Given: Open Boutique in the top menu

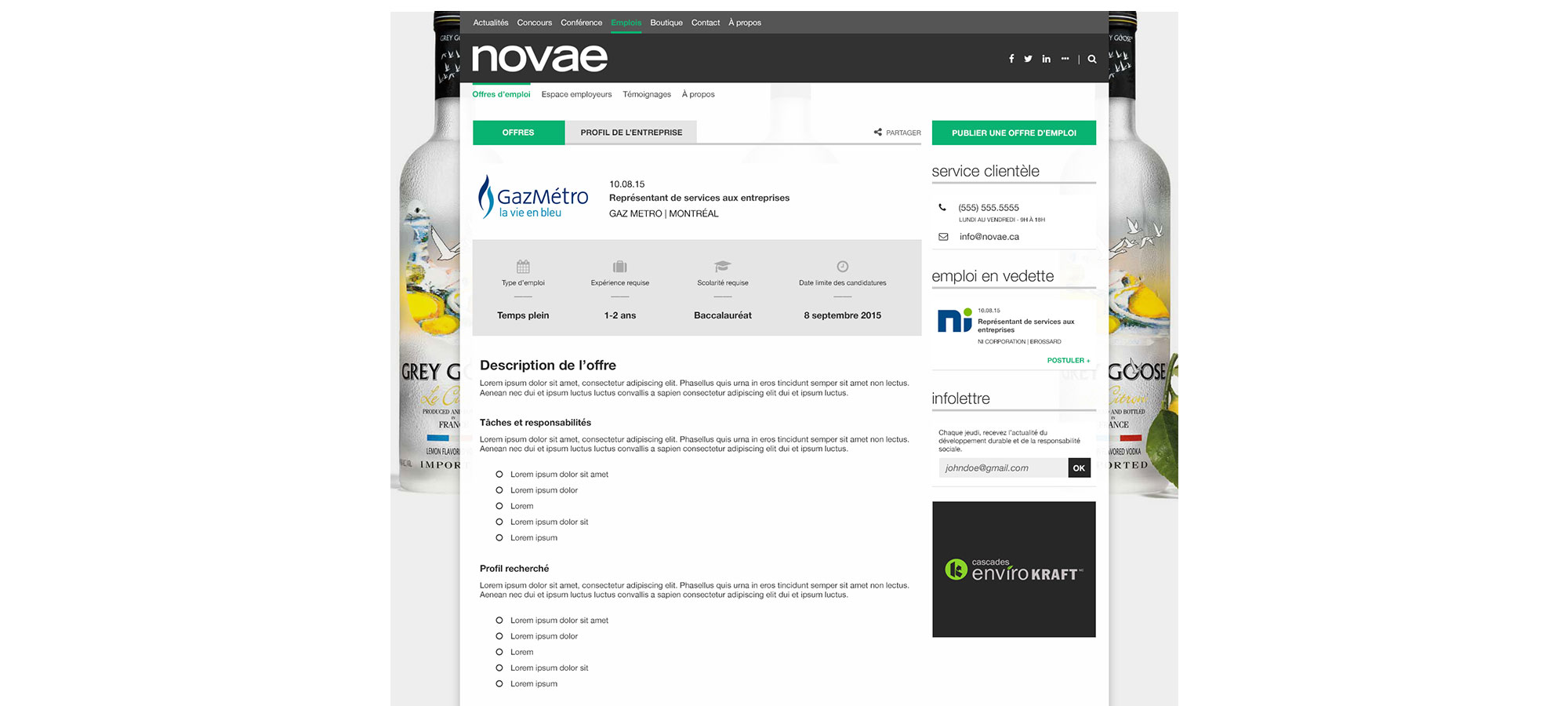Looking at the screenshot, I should tap(666, 23).
